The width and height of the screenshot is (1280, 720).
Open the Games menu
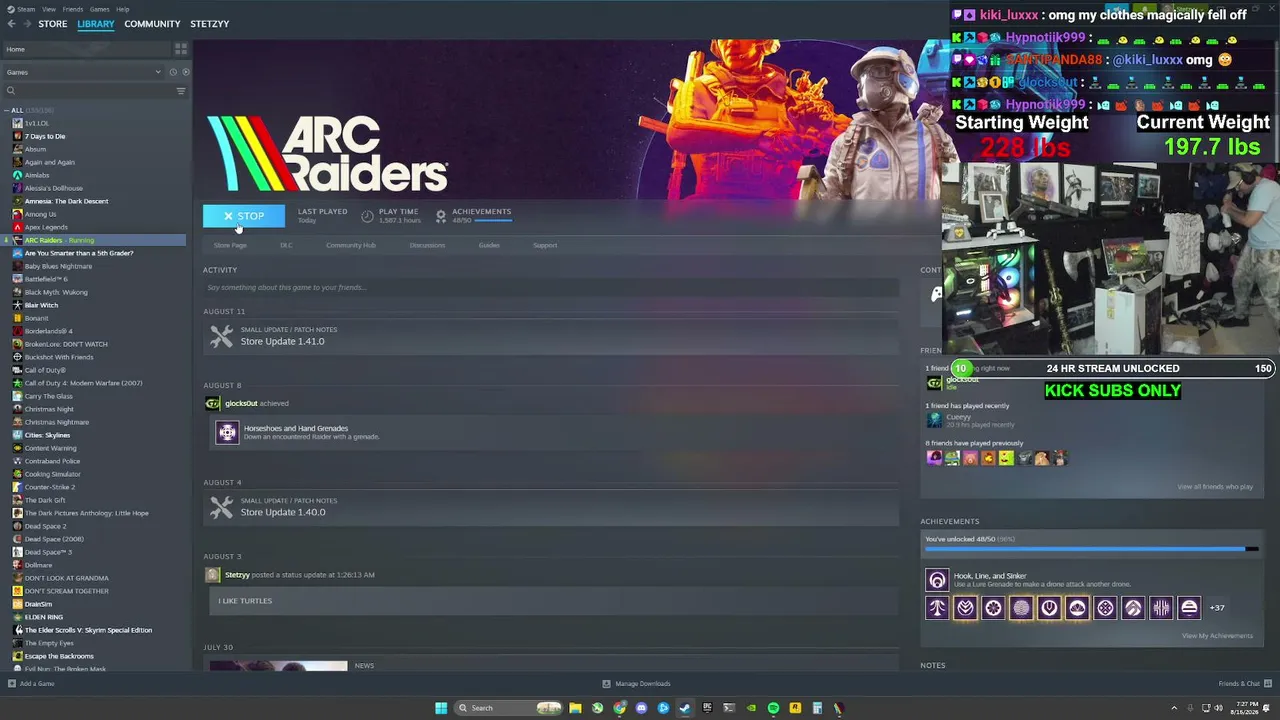pos(100,9)
